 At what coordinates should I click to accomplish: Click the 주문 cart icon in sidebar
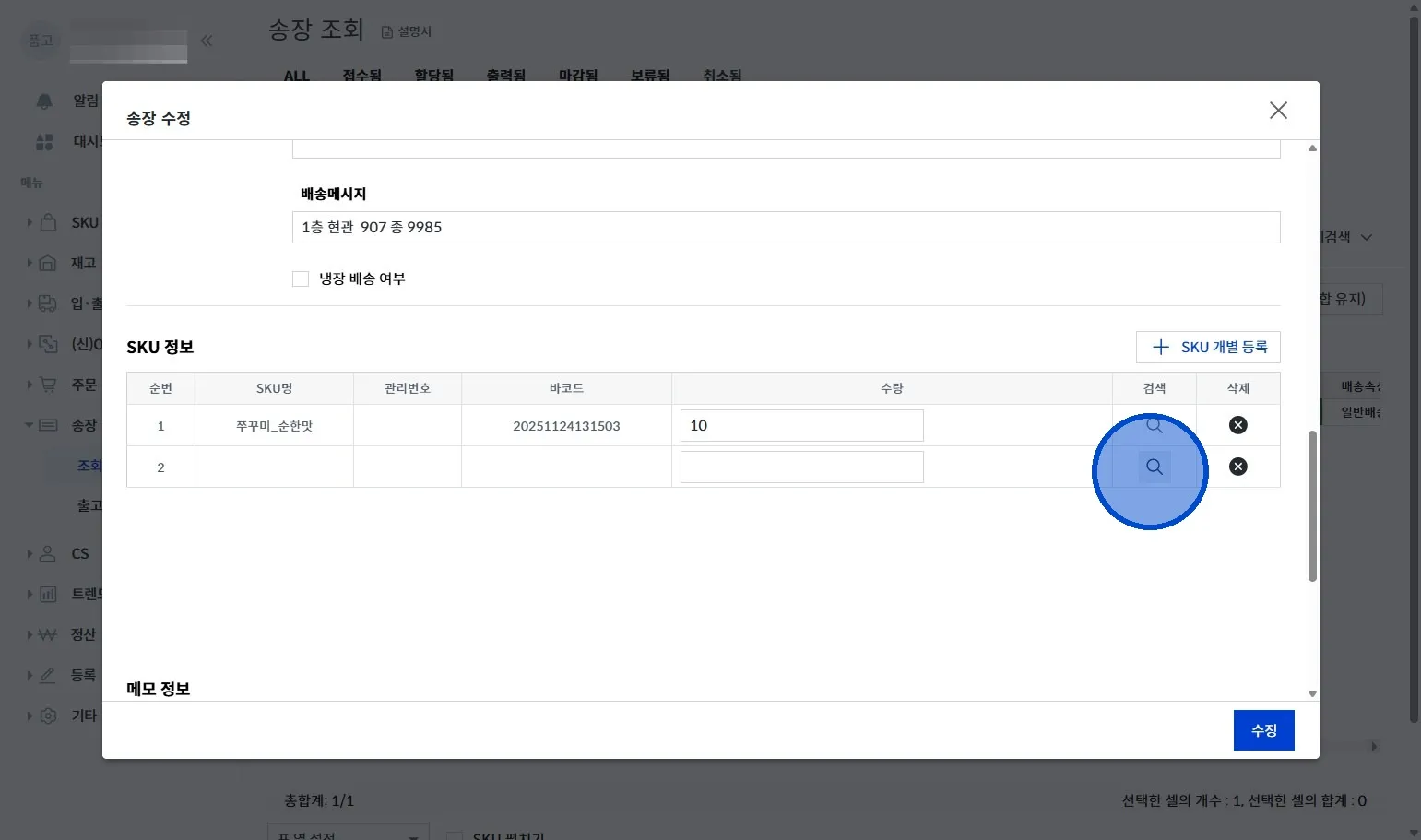[x=48, y=385]
